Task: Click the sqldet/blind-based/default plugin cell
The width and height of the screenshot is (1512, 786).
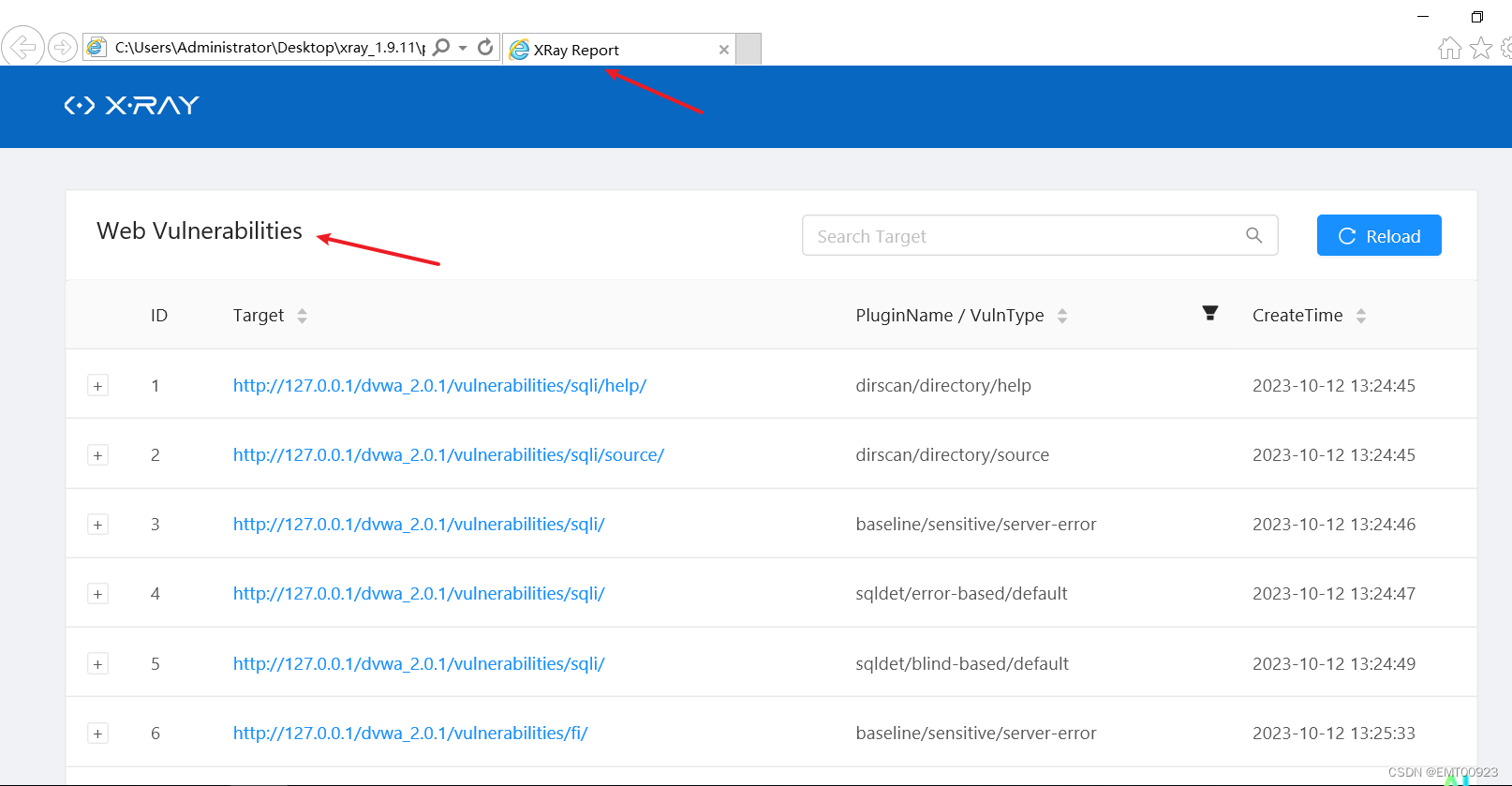Action: pos(962,663)
